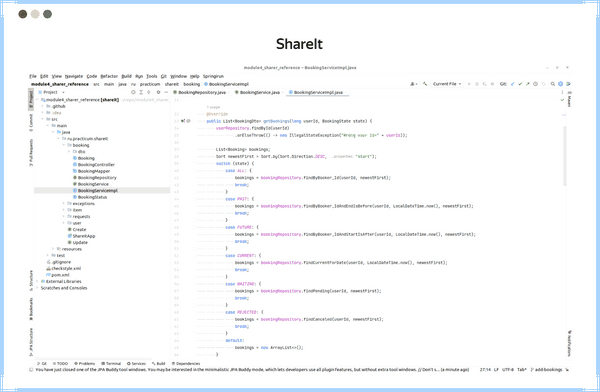The width and height of the screenshot is (600, 392).
Task: Collapse the src folder
Action: (x=43, y=119)
